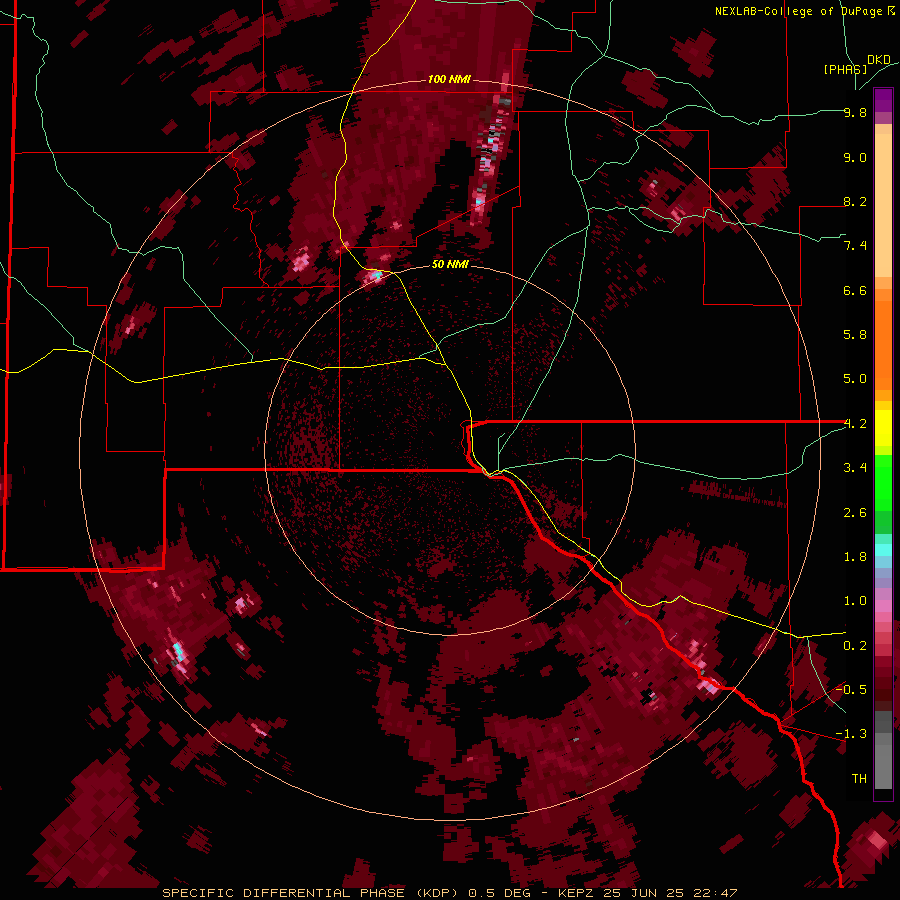The image size is (900, 900).
Task: Click the NEXLAB-College of DuPage label
Action: pos(800,11)
